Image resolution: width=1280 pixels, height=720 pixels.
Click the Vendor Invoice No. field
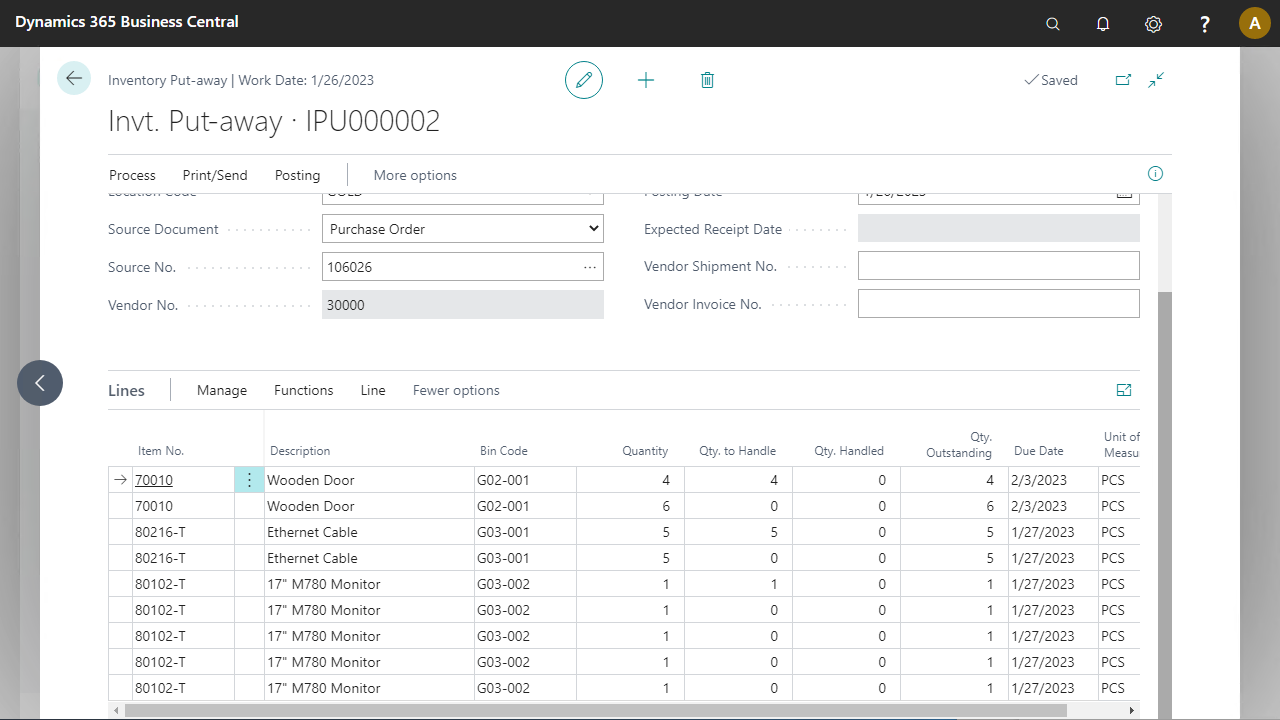tap(999, 304)
